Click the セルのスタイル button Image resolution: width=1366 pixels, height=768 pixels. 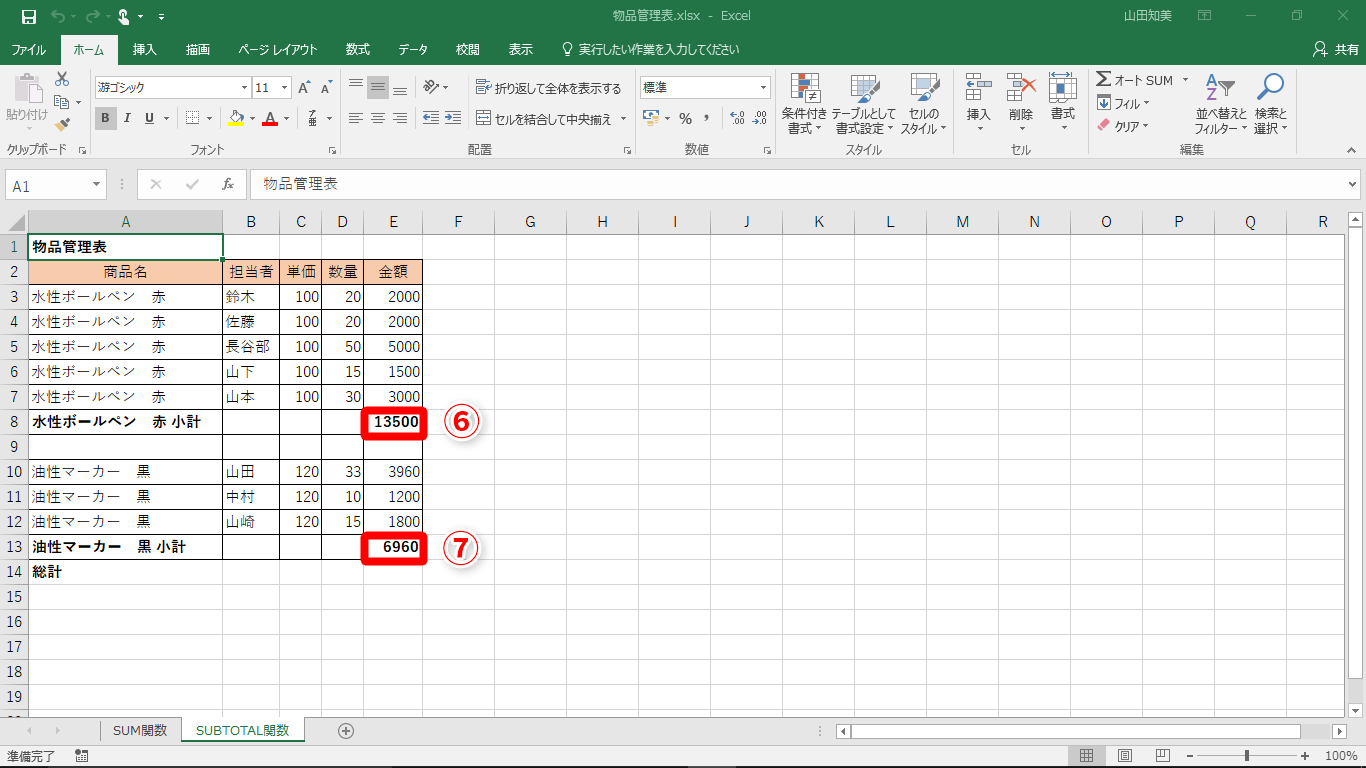923,104
